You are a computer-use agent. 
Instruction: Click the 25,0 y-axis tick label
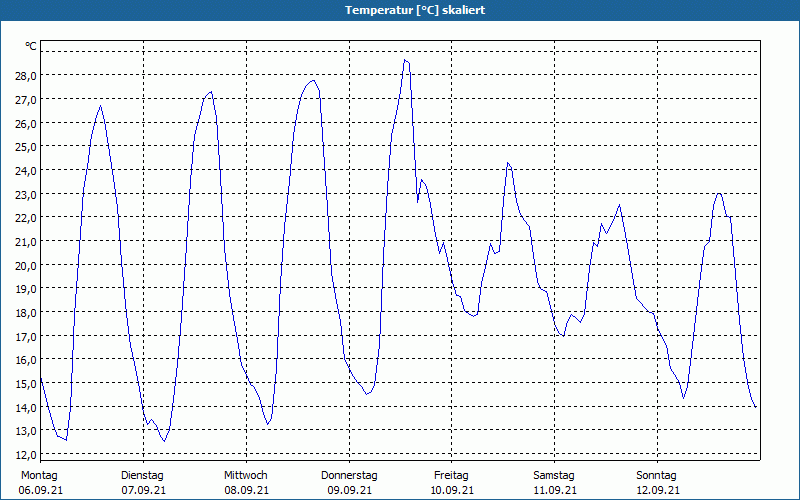coord(25,146)
